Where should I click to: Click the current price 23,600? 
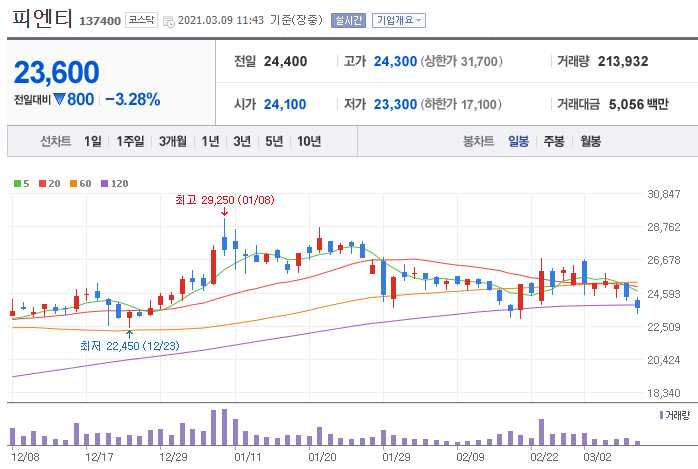(x=57, y=72)
